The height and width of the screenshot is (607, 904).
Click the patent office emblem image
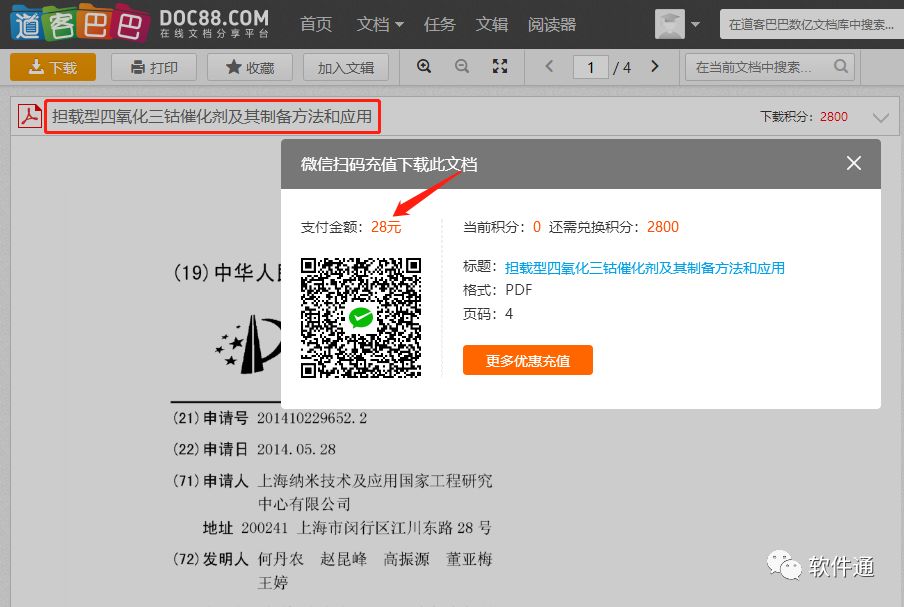pyautogui.click(x=248, y=344)
